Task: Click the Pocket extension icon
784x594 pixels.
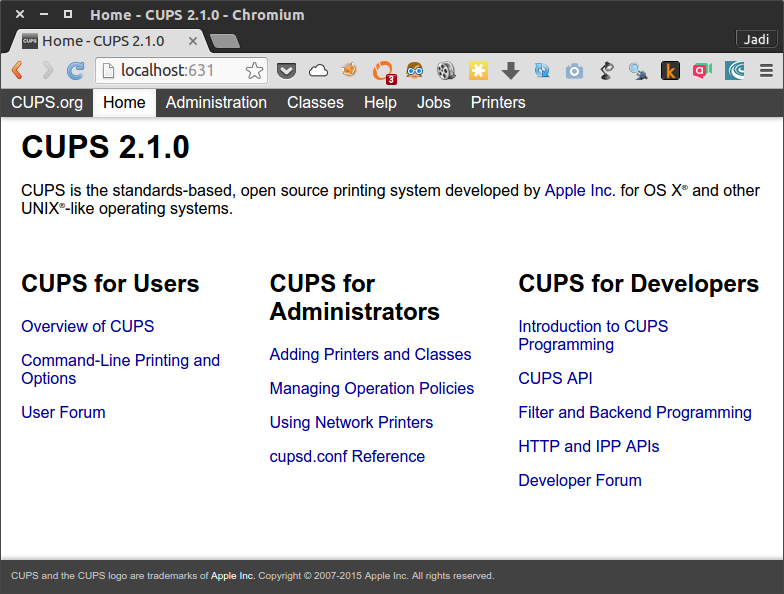Action: (287, 71)
